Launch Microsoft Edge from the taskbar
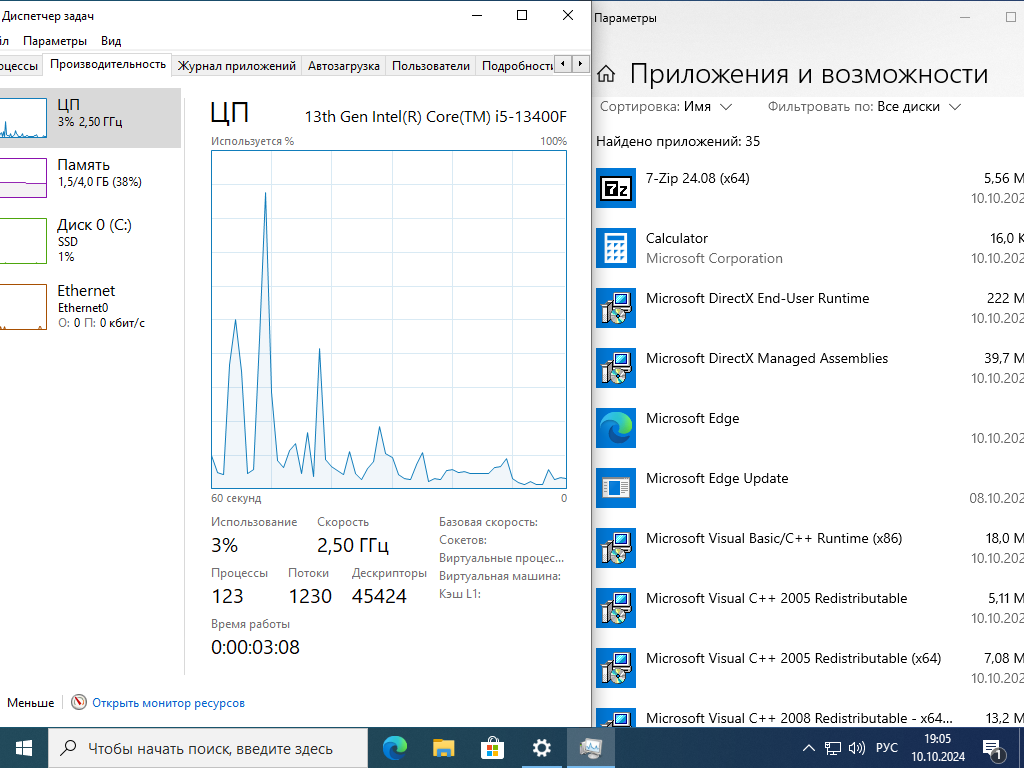 point(394,748)
